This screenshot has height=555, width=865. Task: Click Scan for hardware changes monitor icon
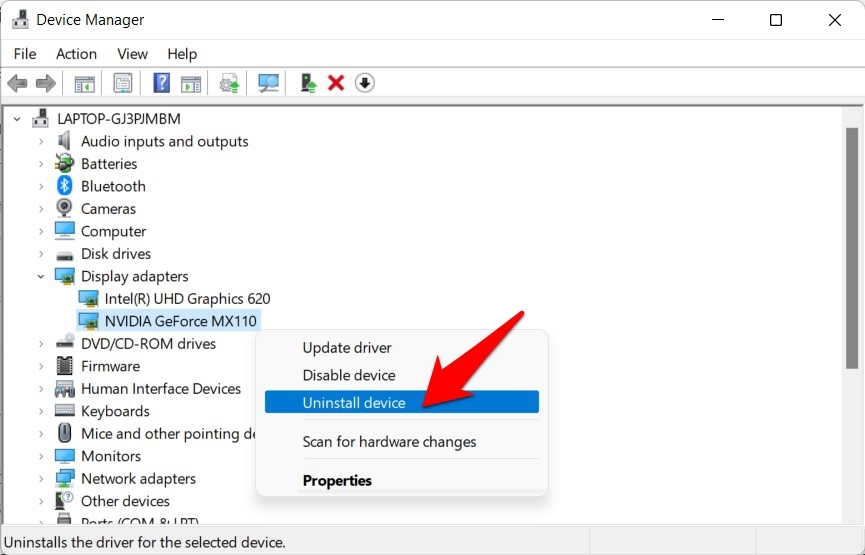(x=268, y=83)
